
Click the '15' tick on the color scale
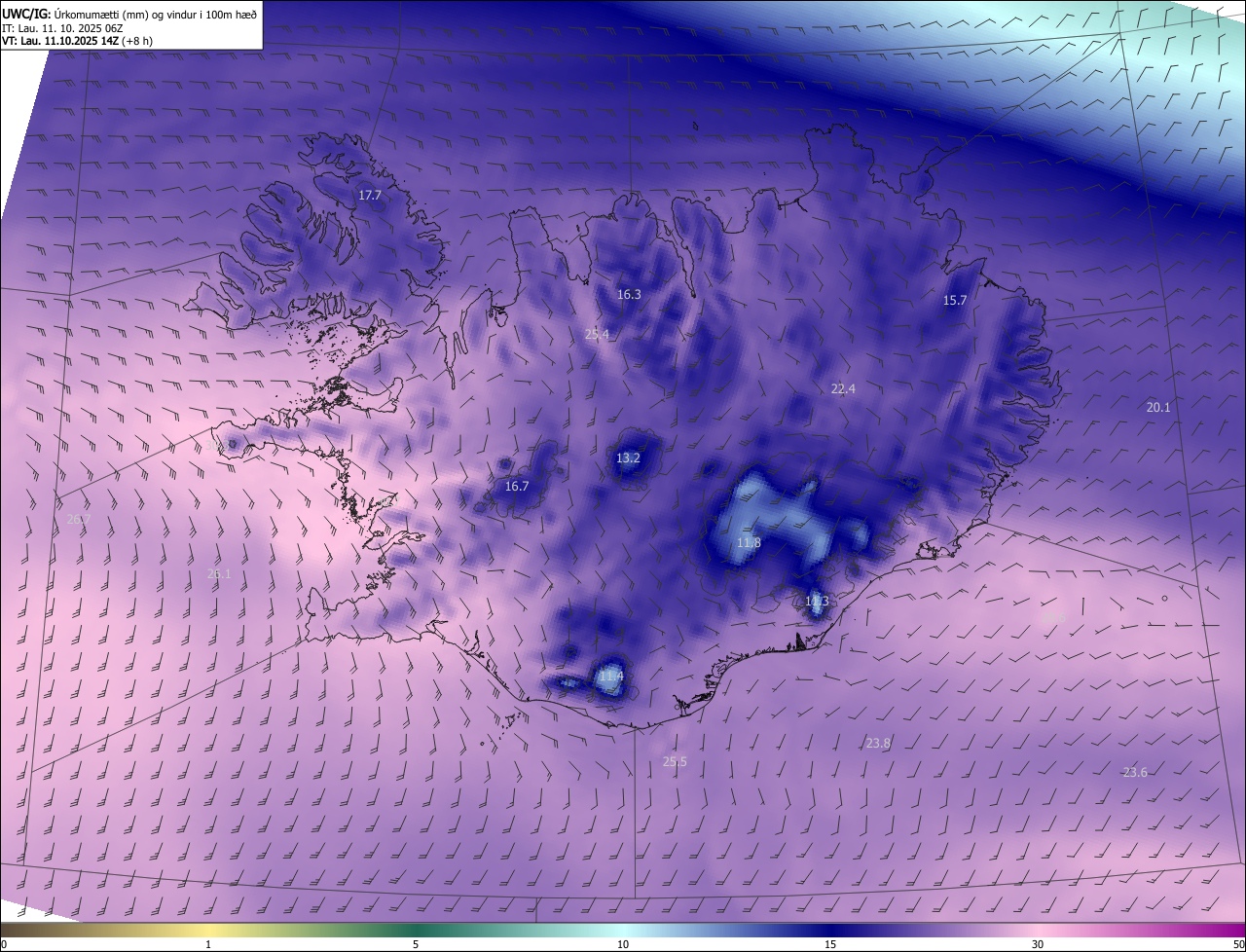coord(830,944)
